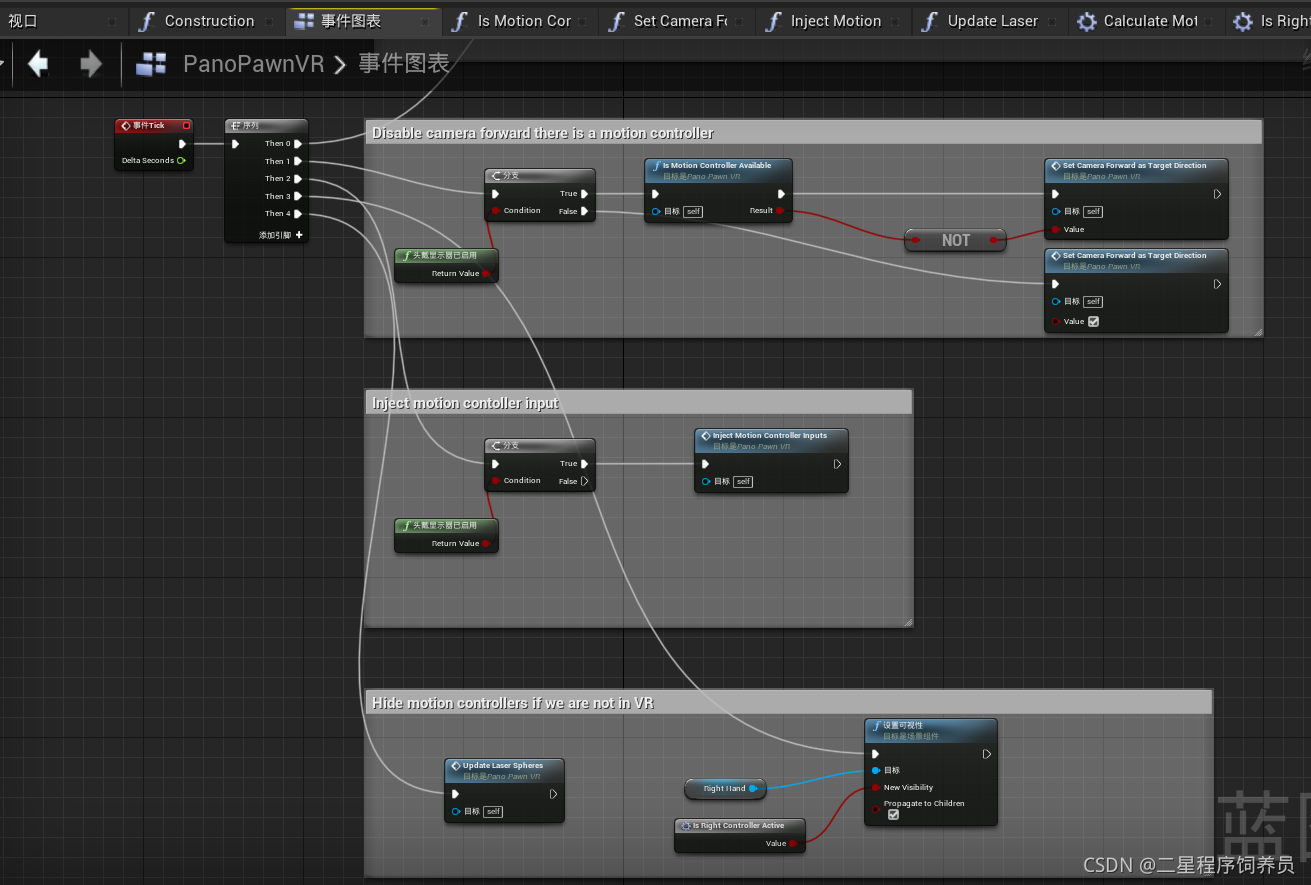Click the exec output pin of 事件Tick
Screen dimensions: 1311x885
coord(182,144)
